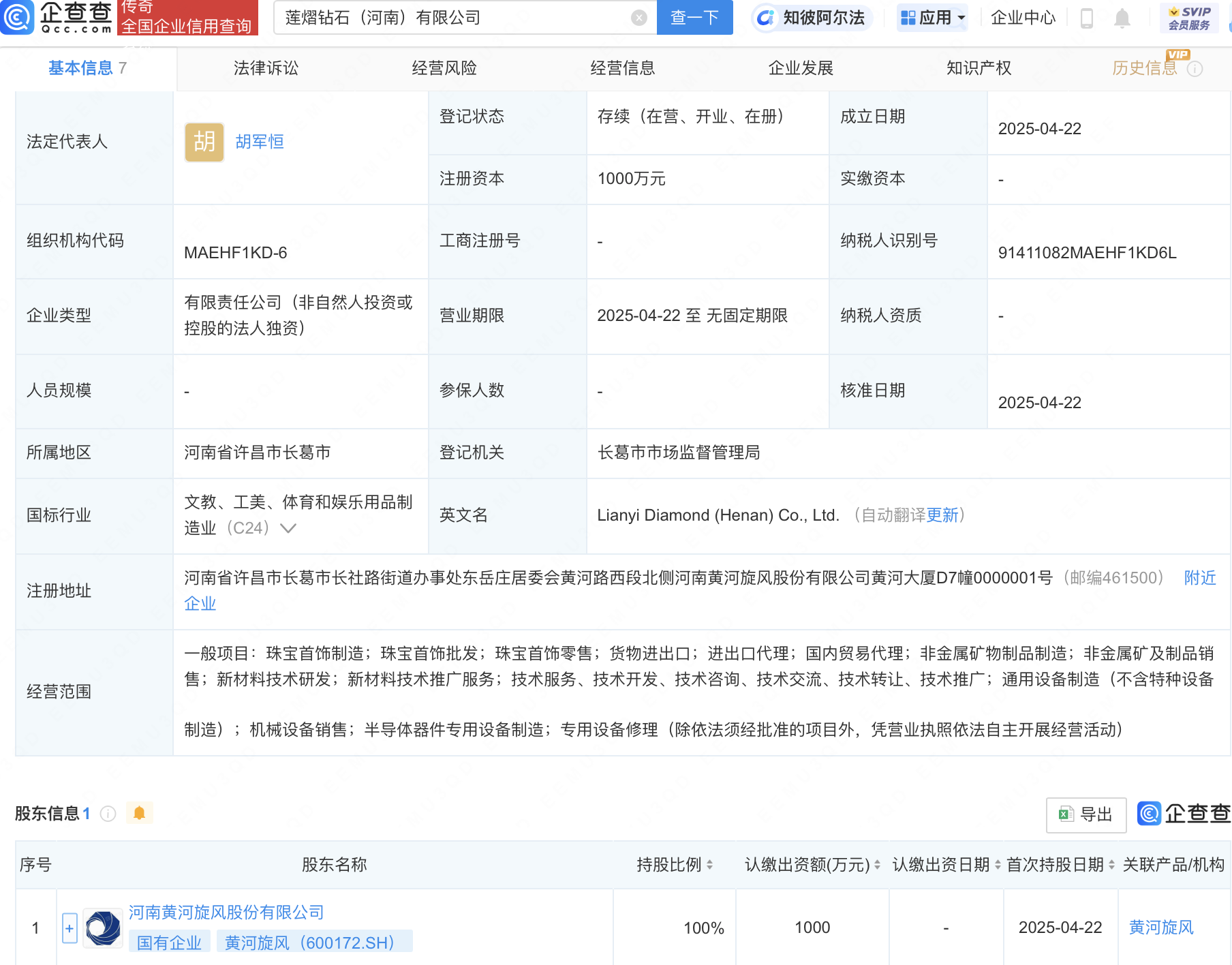Click the Lianyi Diamond (Henan) Co., Ltd. English name
Screen dimensions: 1232x965
[718, 515]
